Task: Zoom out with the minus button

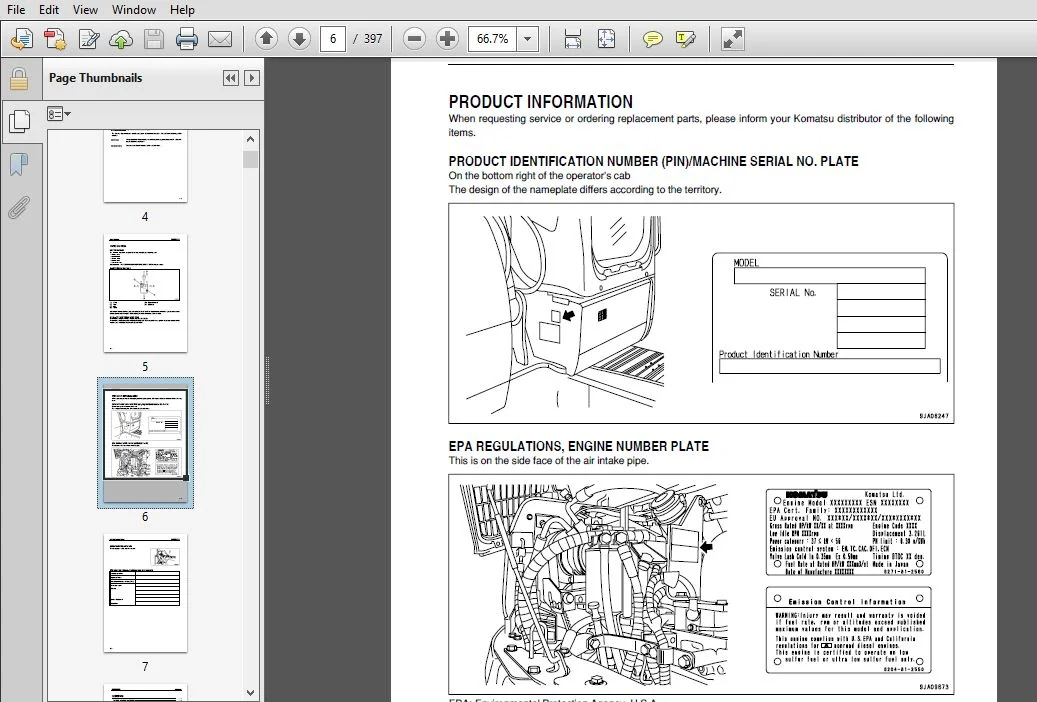Action: point(415,39)
